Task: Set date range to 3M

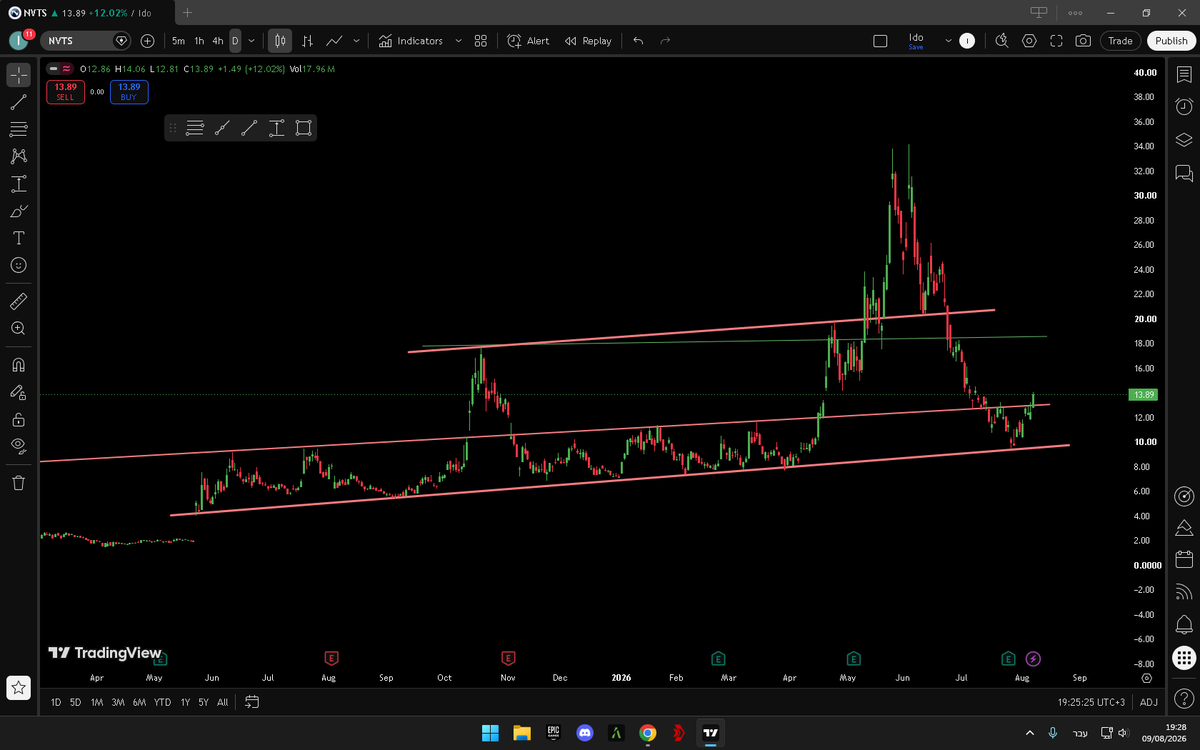Action: pos(118,702)
